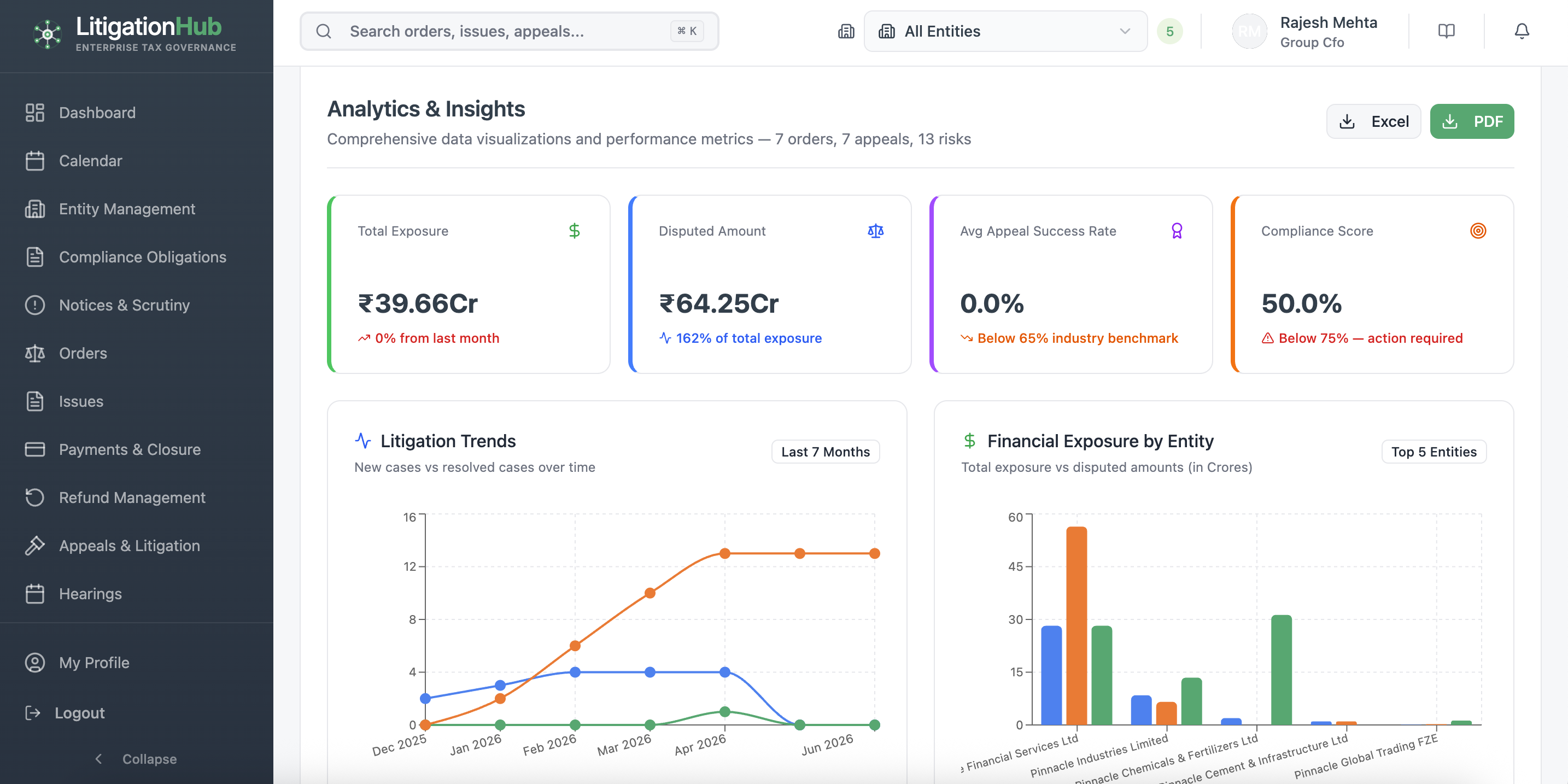Click the Payments & Closure card icon
The width and height of the screenshot is (1568, 784).
pos(34,449)
